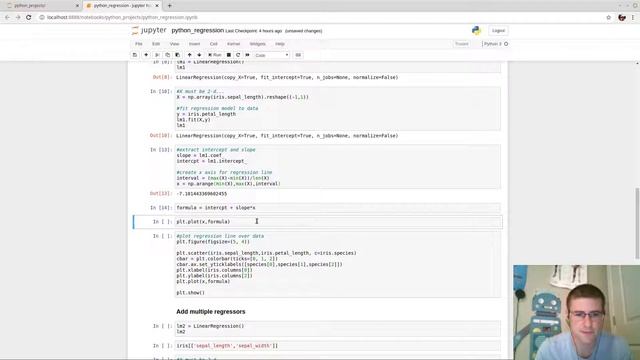640x360 pixels.
Task: Go back in browser history
Action: [x=7, y=17]
